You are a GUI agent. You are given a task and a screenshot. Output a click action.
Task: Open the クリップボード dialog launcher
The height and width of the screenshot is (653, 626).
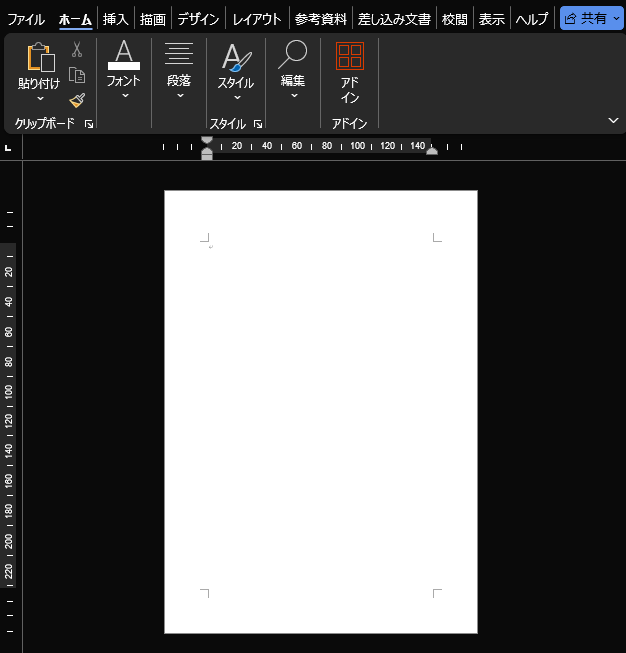click(x=89, y=124)
